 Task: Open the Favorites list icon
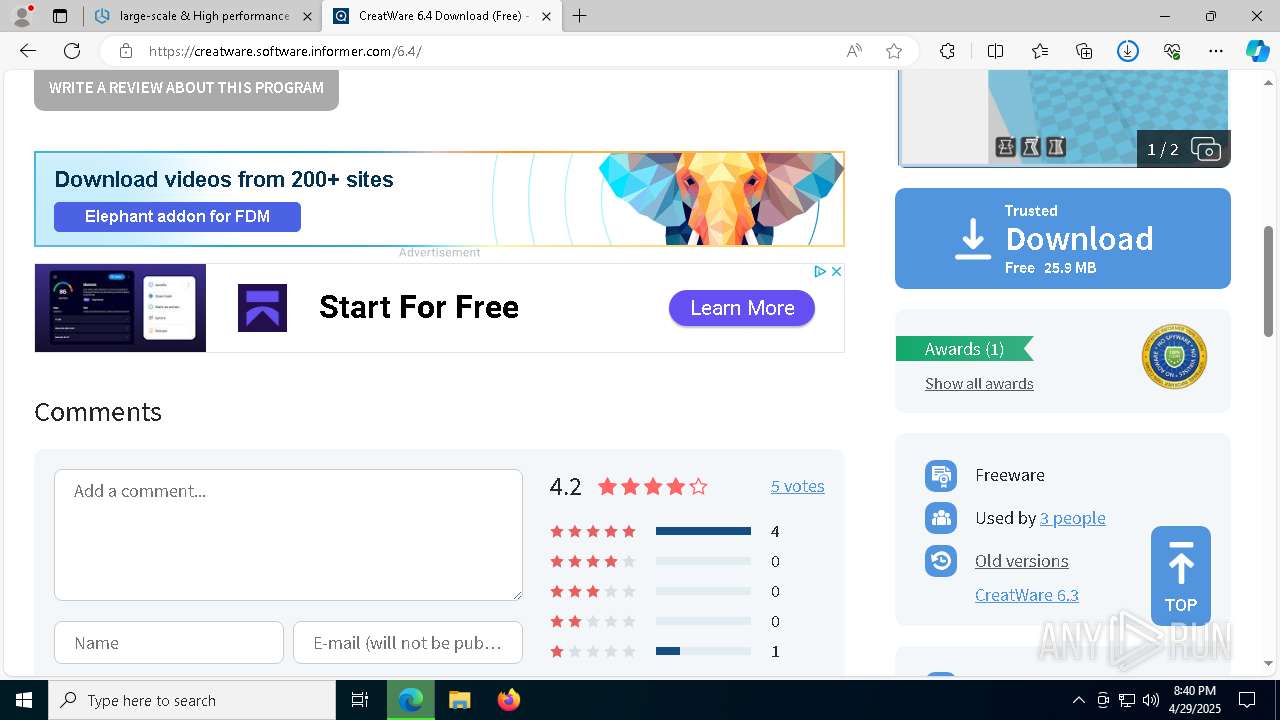pos(1040,51)
